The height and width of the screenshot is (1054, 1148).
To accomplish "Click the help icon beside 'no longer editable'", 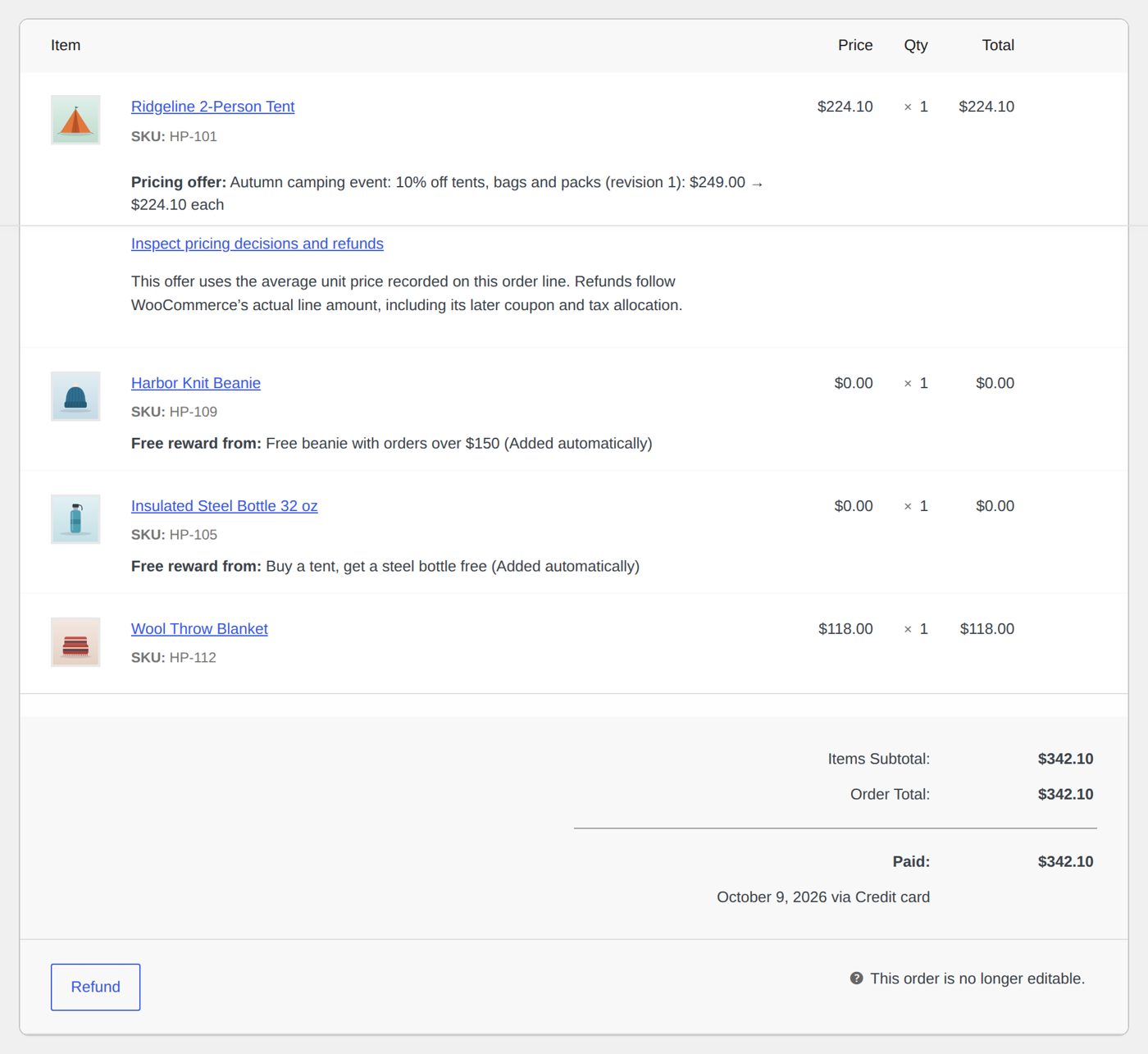I will tap(856, 979).
